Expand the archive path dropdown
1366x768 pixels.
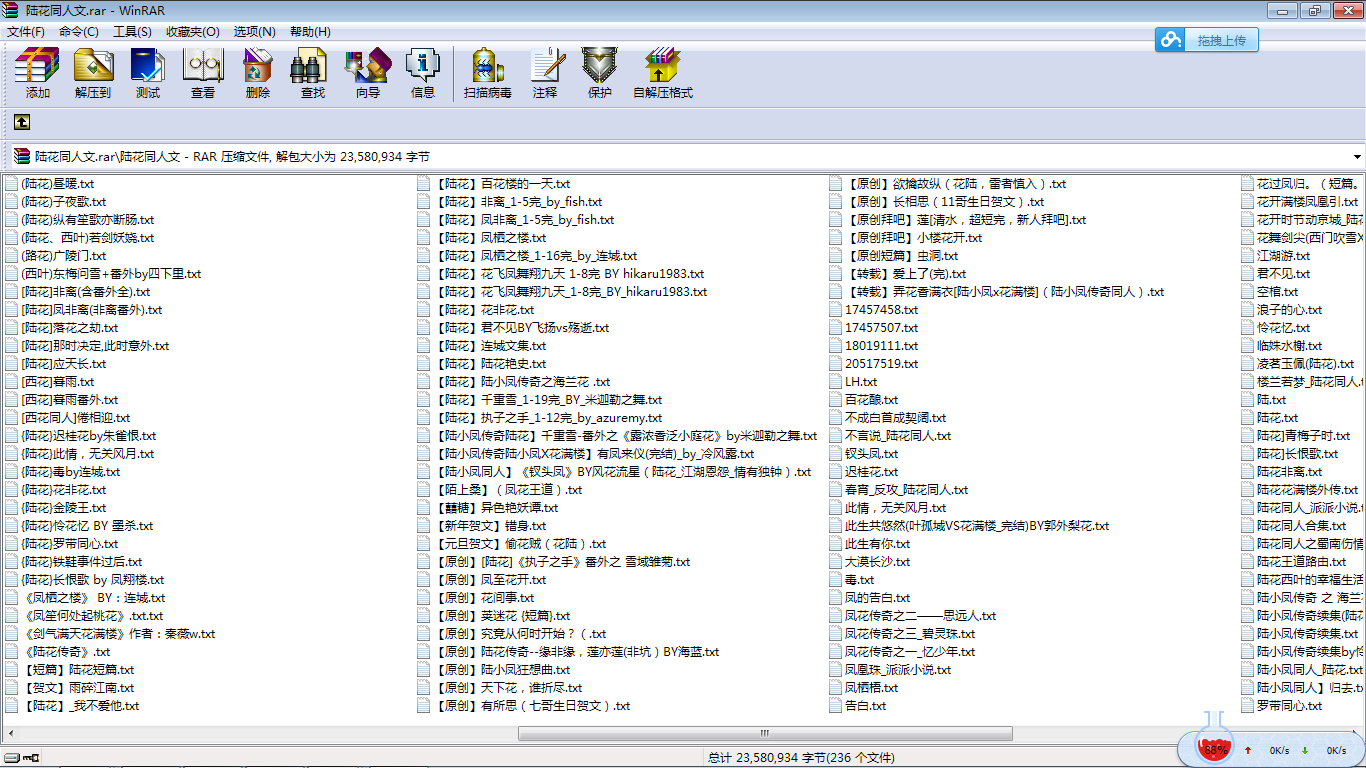(x=1357, y=157)
